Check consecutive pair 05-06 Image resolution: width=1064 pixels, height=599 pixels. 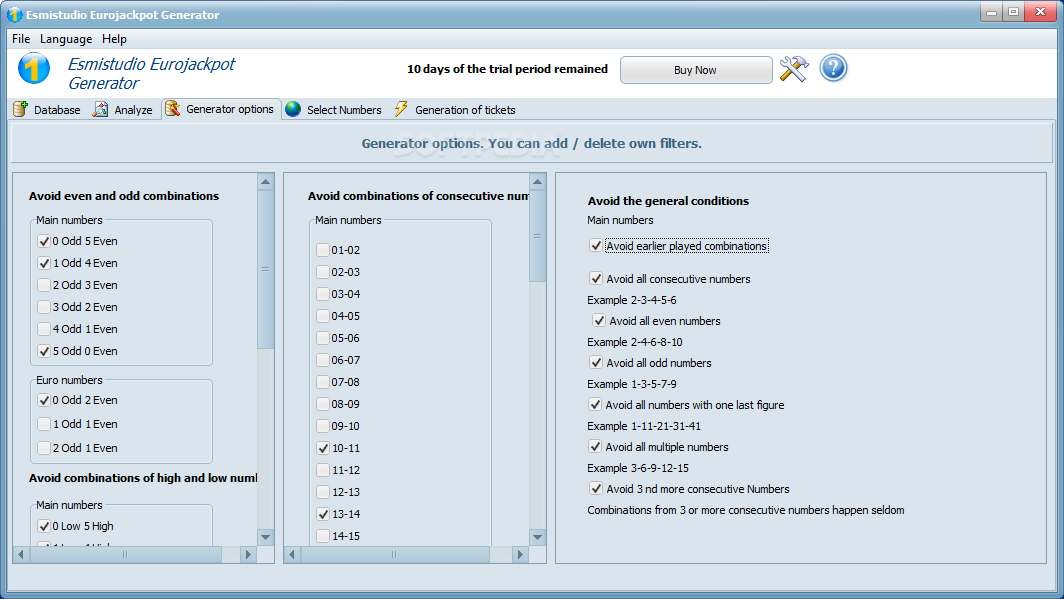tap(323, 338)
